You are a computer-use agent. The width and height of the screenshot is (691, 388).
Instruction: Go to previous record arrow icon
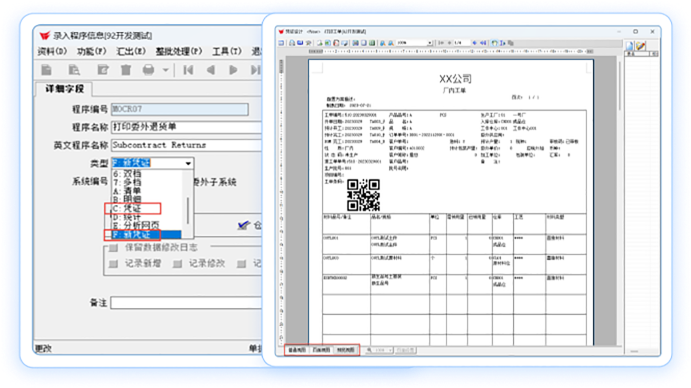211,70
